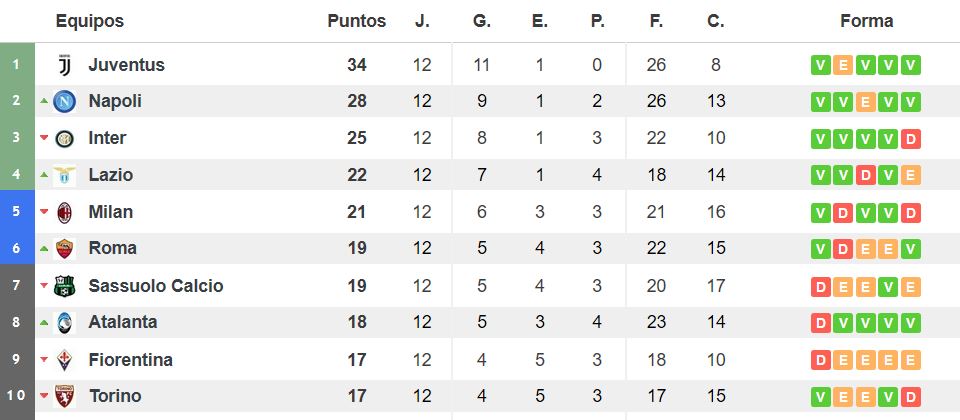
Task: Open the Juventus team link
Action: (127, 65)
